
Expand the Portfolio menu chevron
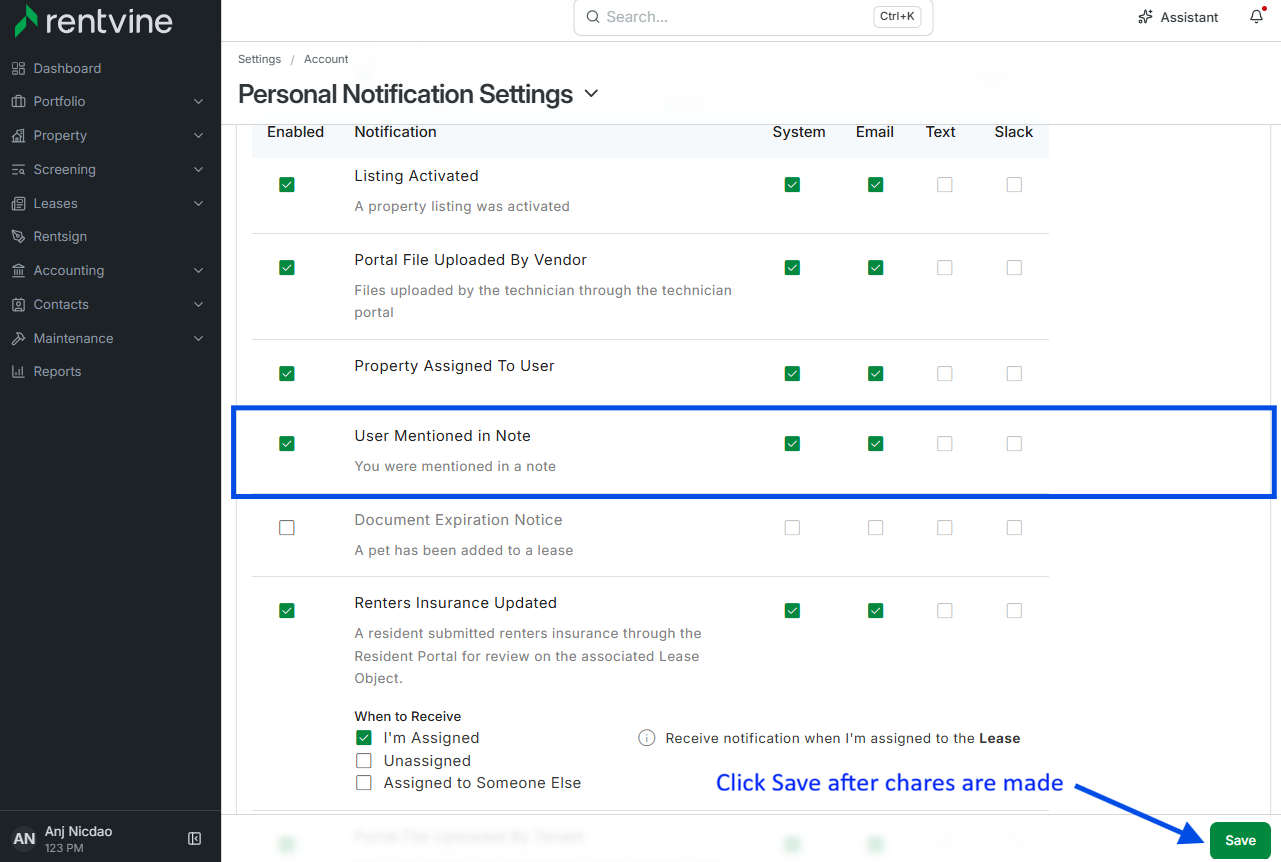[198, 102]
